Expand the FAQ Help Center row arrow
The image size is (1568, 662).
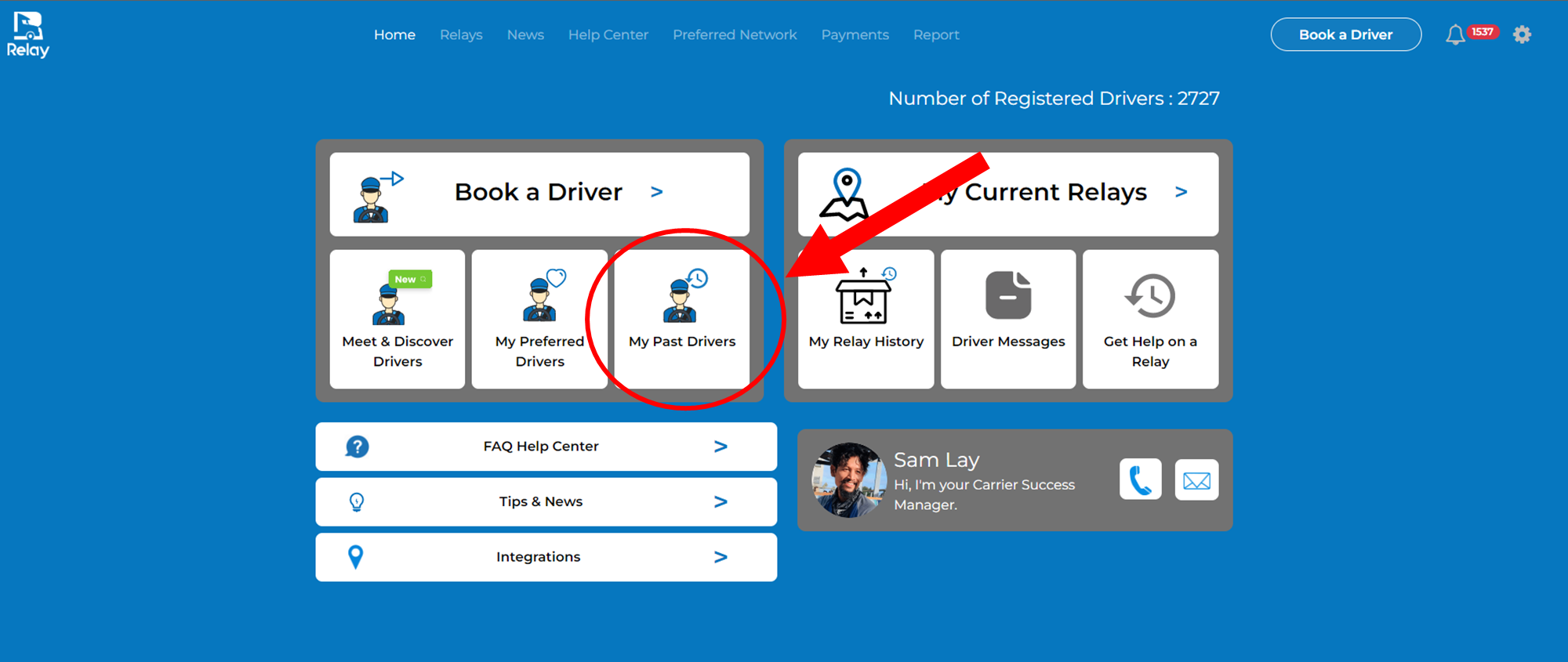(720, 447)
